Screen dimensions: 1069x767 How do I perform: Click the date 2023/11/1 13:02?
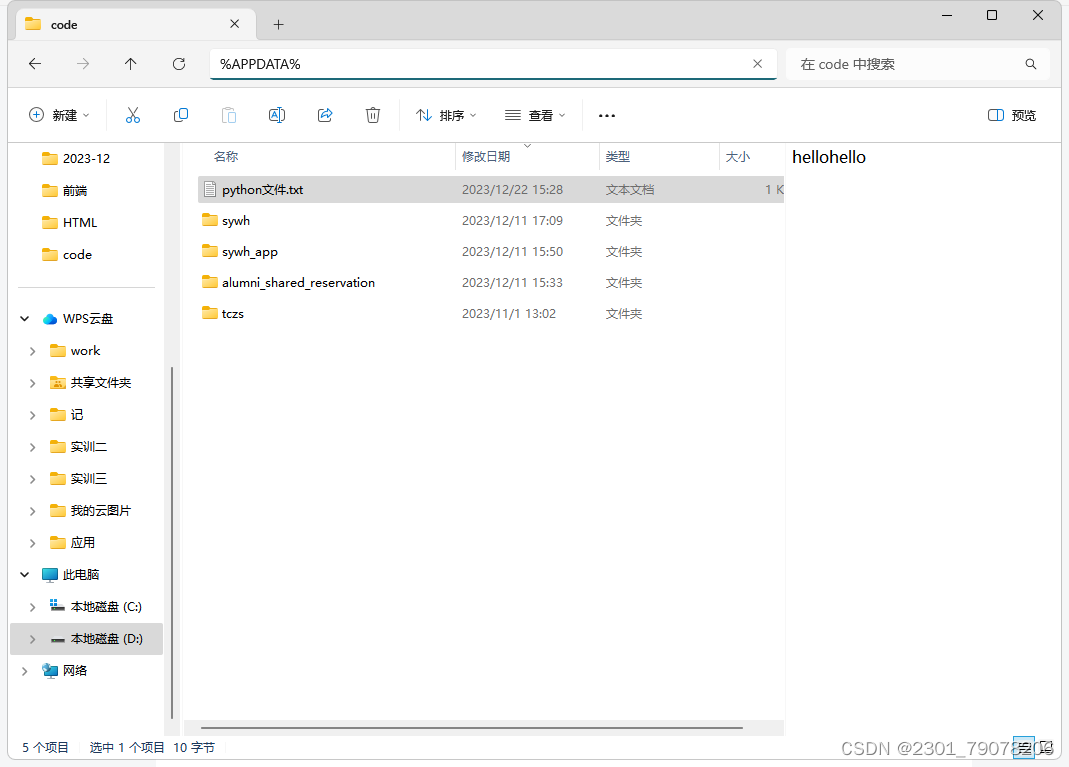[x=509, y=314]
